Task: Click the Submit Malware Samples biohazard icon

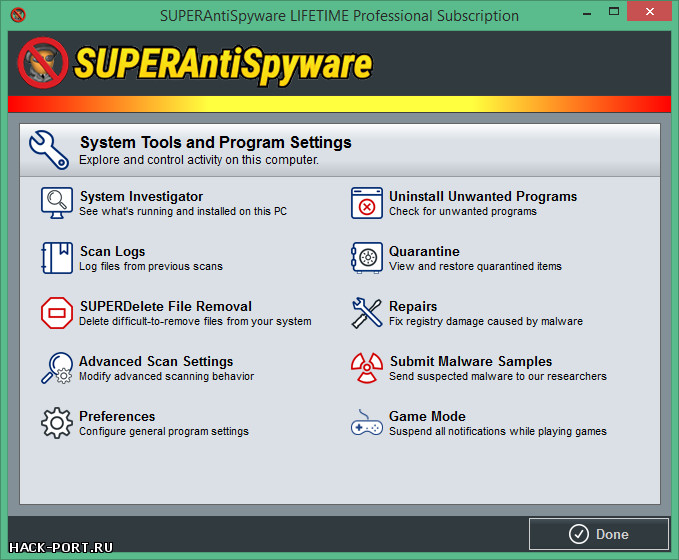Action: pos(367,368)
